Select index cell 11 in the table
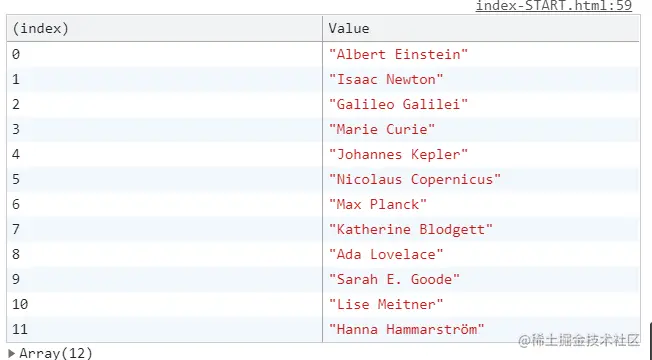This screenshot has height=360, width=652. click(165, 329)
